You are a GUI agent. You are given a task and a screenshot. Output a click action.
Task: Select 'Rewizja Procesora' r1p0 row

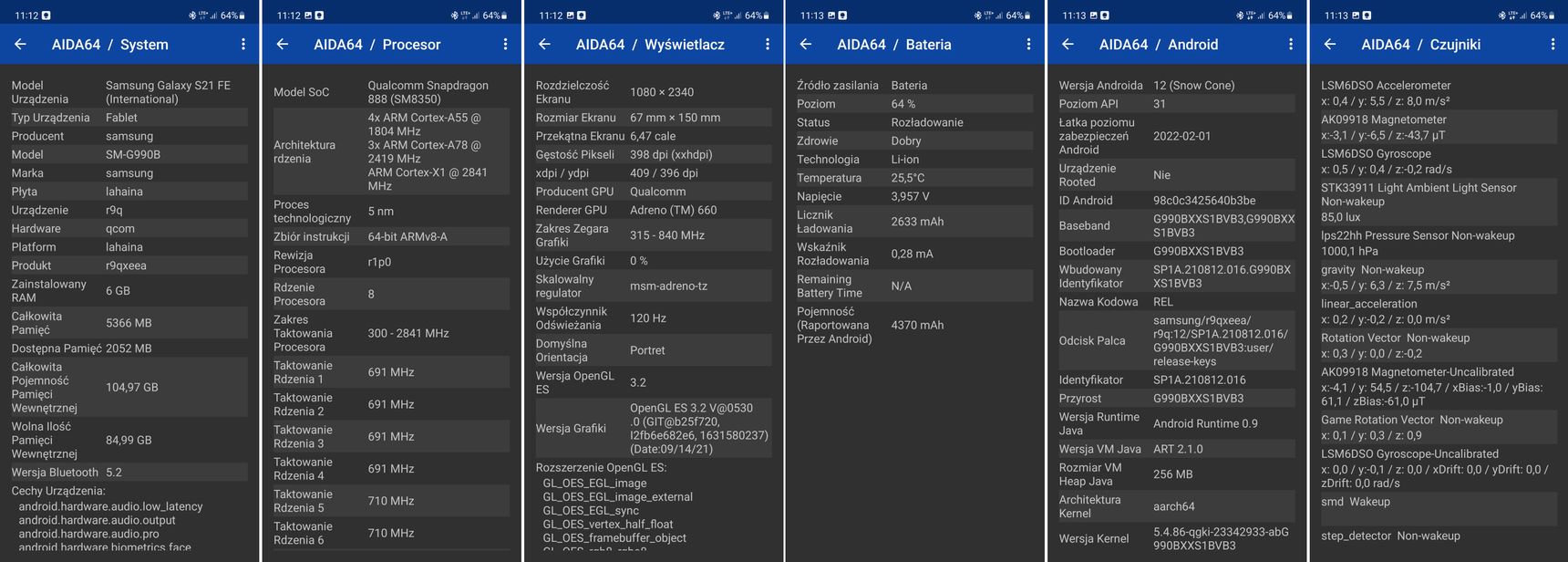tap(391, 262)
